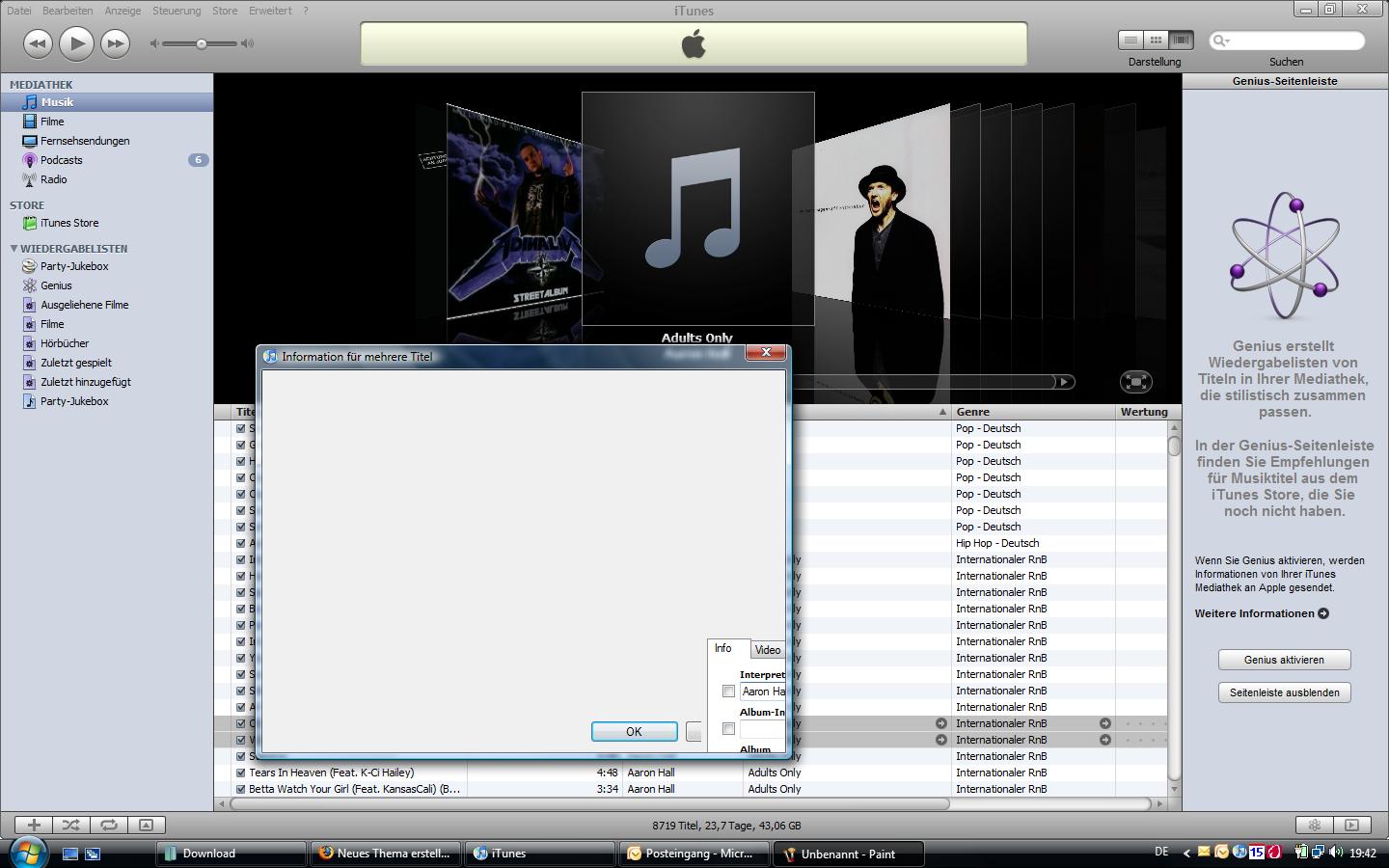
Task: Open search options magnifier dropdown
Action: pyautogui.click(x=1221, y=41)
